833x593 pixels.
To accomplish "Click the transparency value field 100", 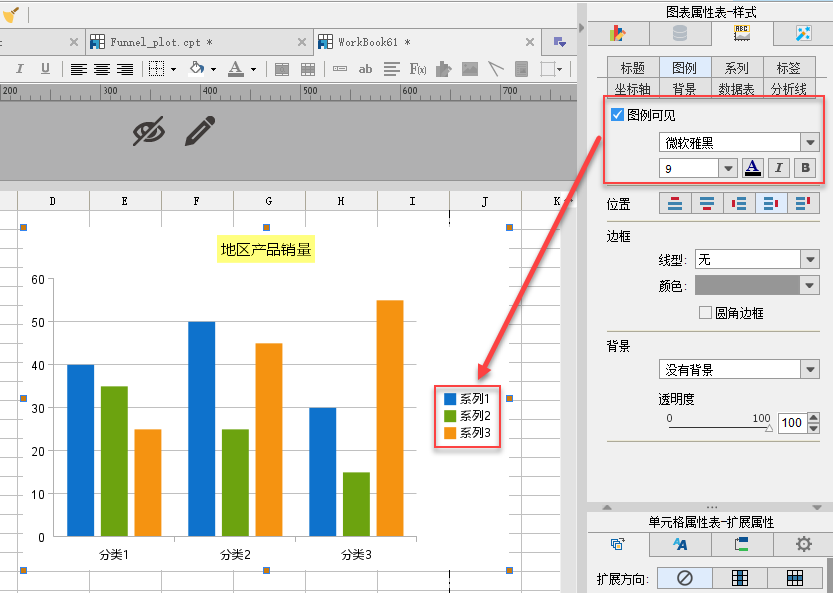I will click(792, 422).
